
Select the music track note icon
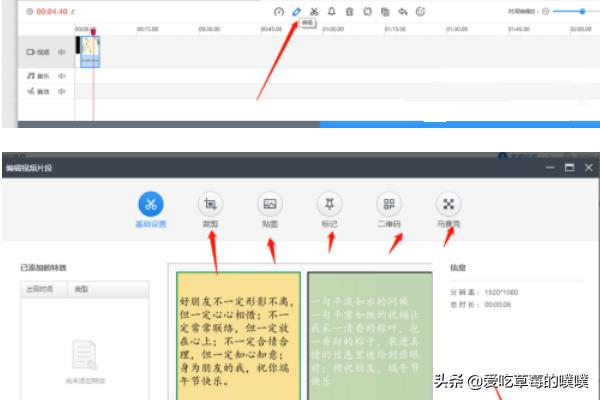(31, 76)
